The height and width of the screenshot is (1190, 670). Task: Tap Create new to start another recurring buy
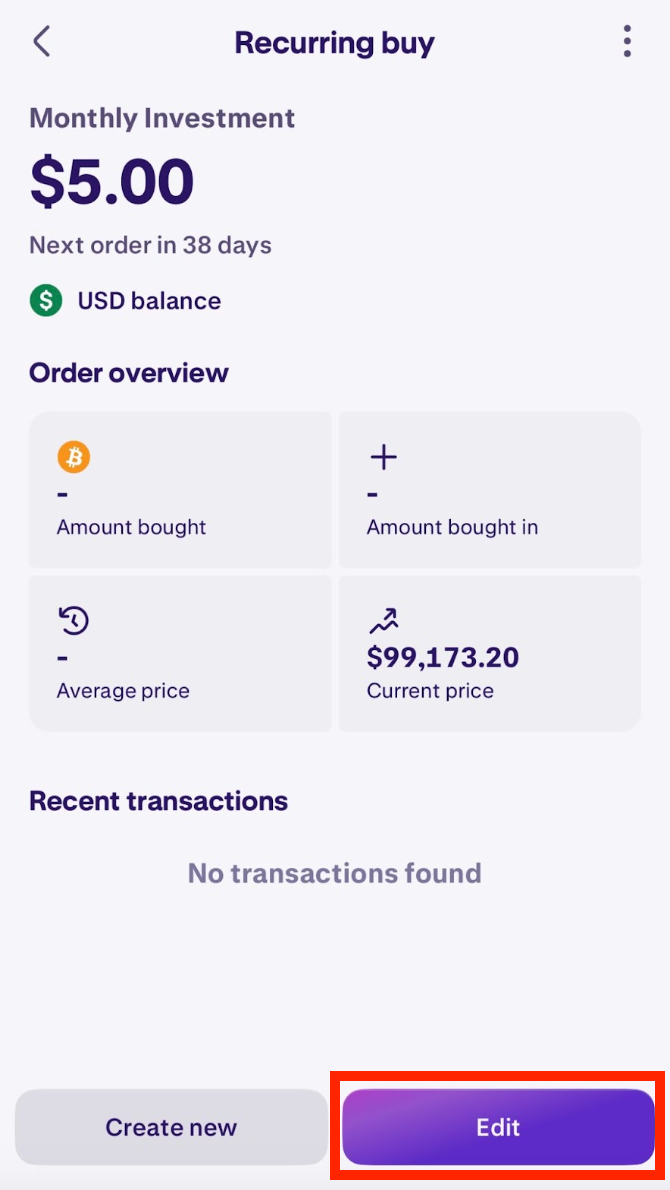171,1127
